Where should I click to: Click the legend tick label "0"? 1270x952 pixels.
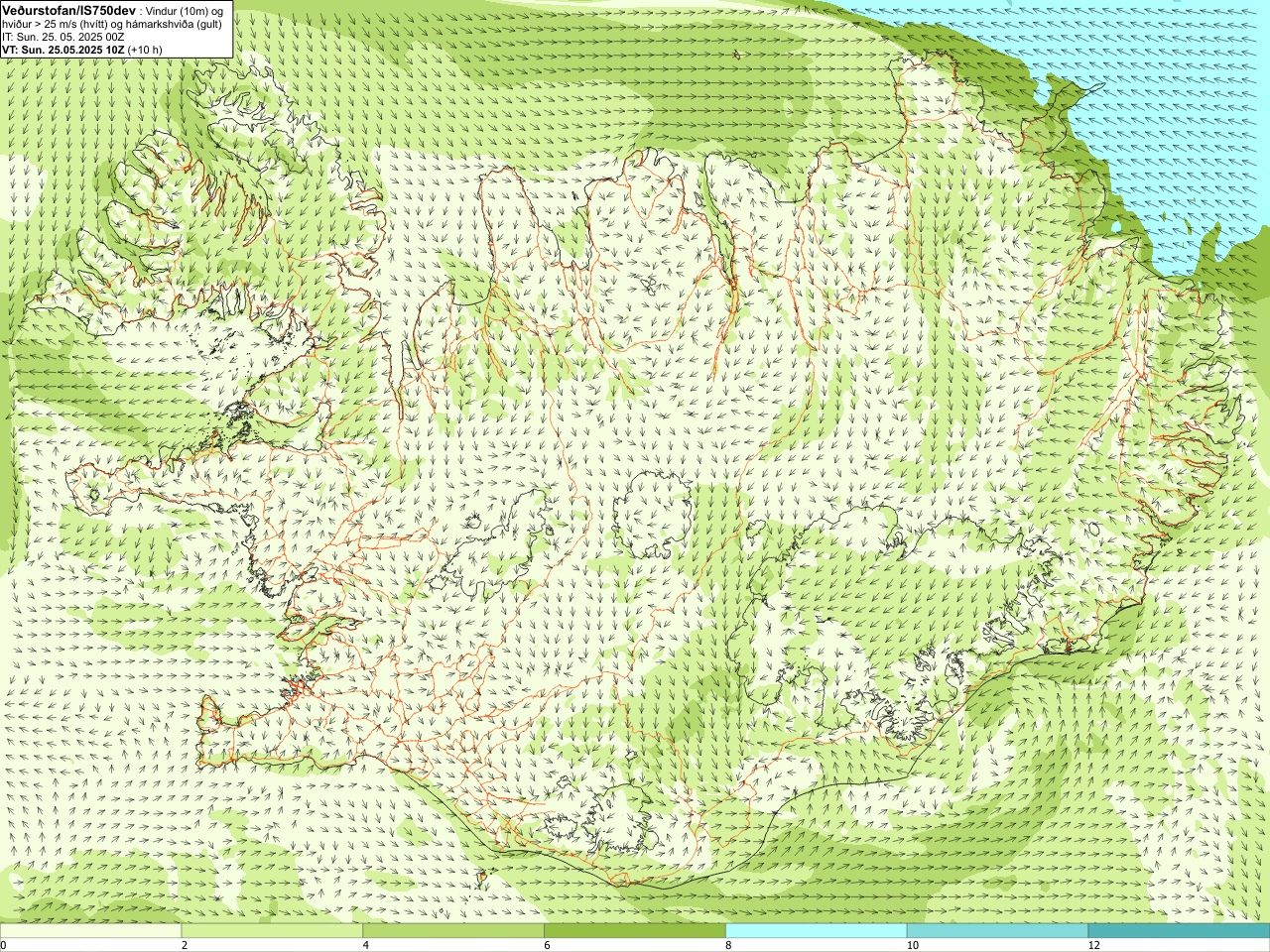point(4,945)
